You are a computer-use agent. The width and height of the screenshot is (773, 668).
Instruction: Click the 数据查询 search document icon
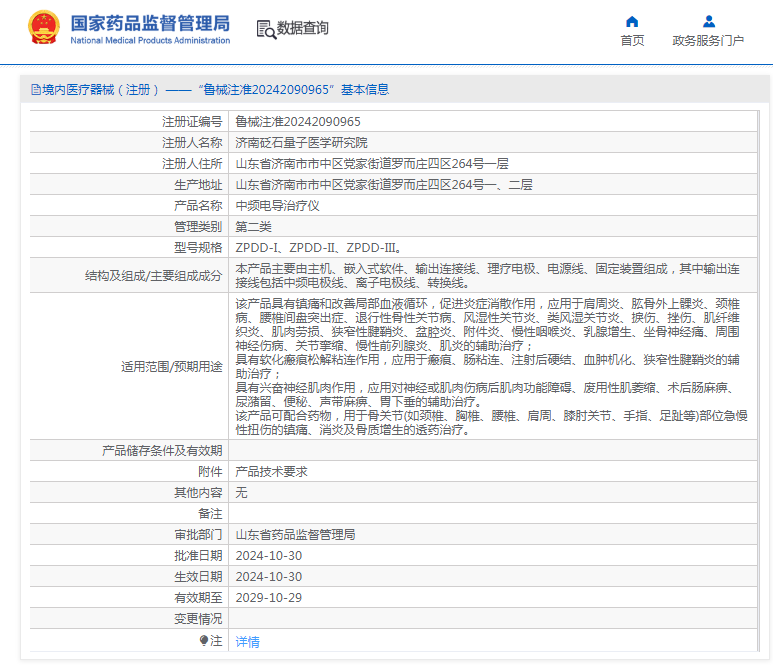click(x=266, y=29)
